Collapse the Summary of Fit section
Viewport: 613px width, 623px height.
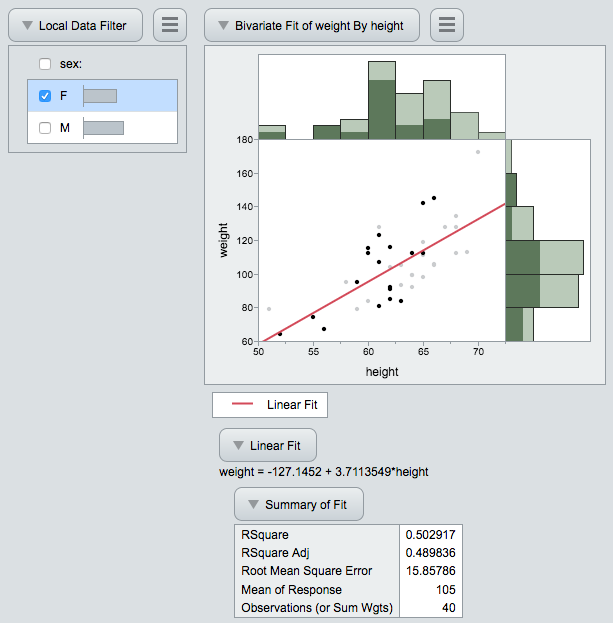point(252,504)
